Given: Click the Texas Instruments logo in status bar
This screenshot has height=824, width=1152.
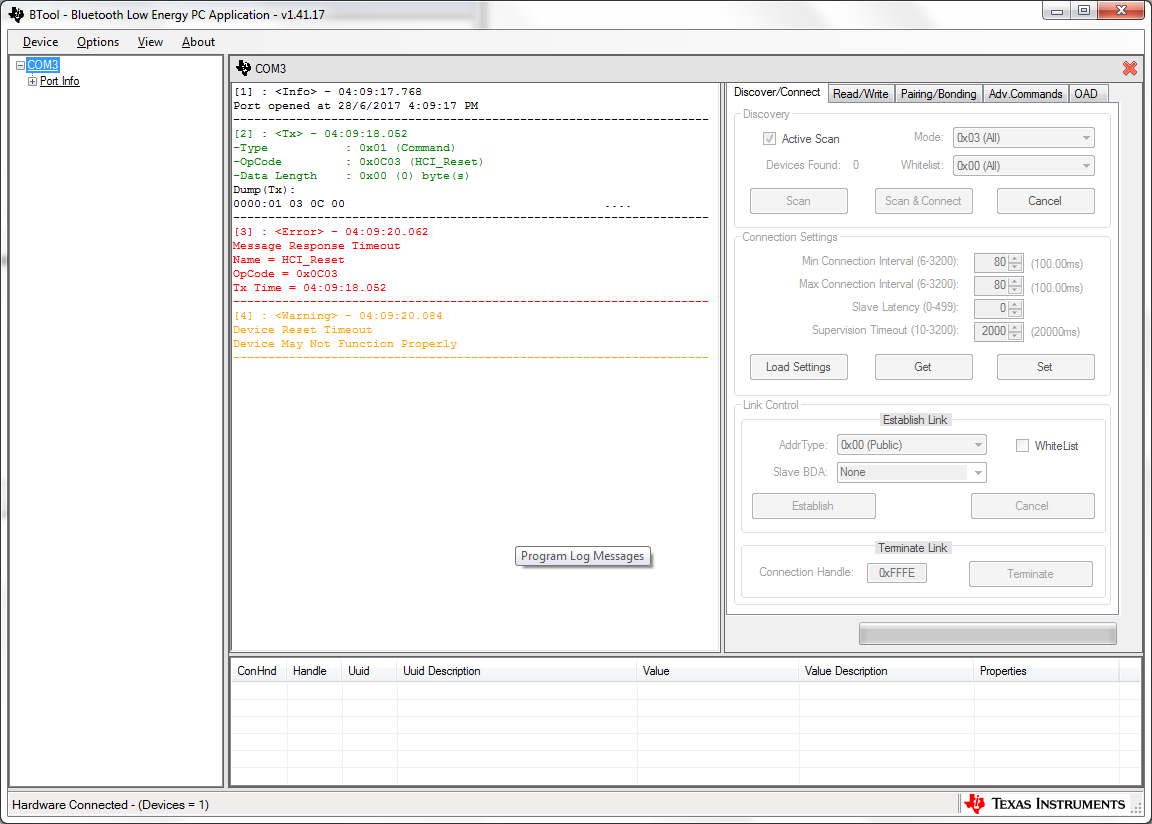Looking at the screenshot, I should [1044, 804].
